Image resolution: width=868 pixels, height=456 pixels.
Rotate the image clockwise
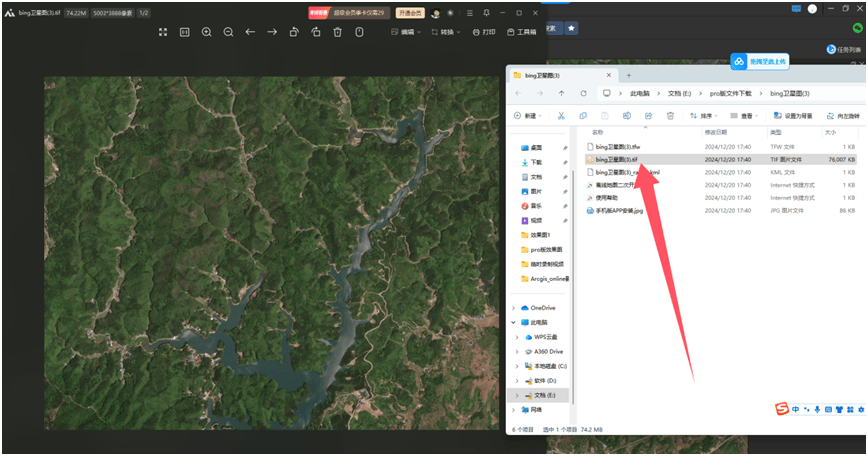pyautogui.click(x=316, y=32)
